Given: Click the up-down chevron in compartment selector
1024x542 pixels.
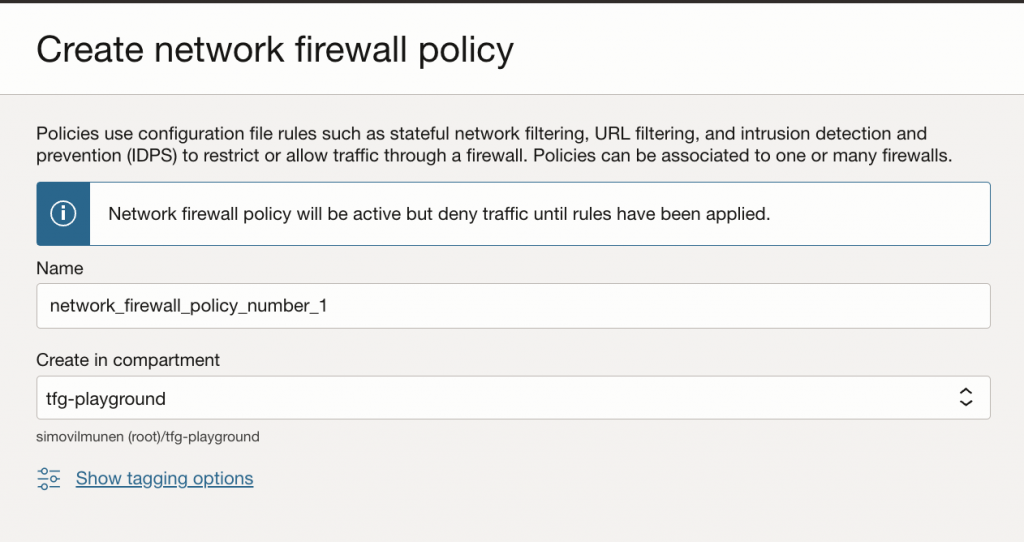Looking at the screenshot, I should click(966, 397).
